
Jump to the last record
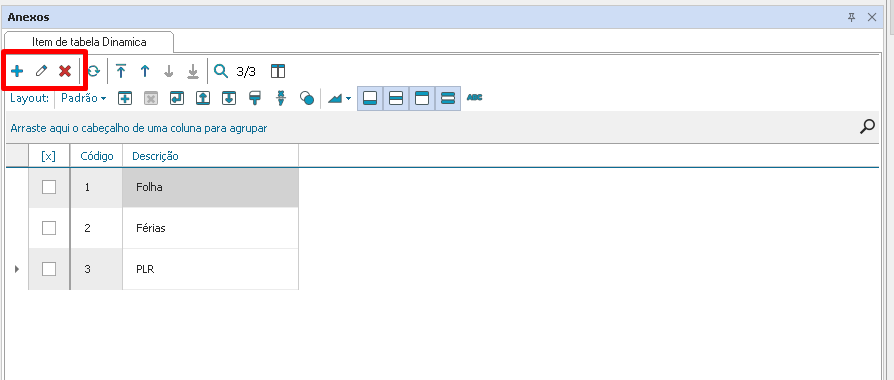tap(193, 71)
